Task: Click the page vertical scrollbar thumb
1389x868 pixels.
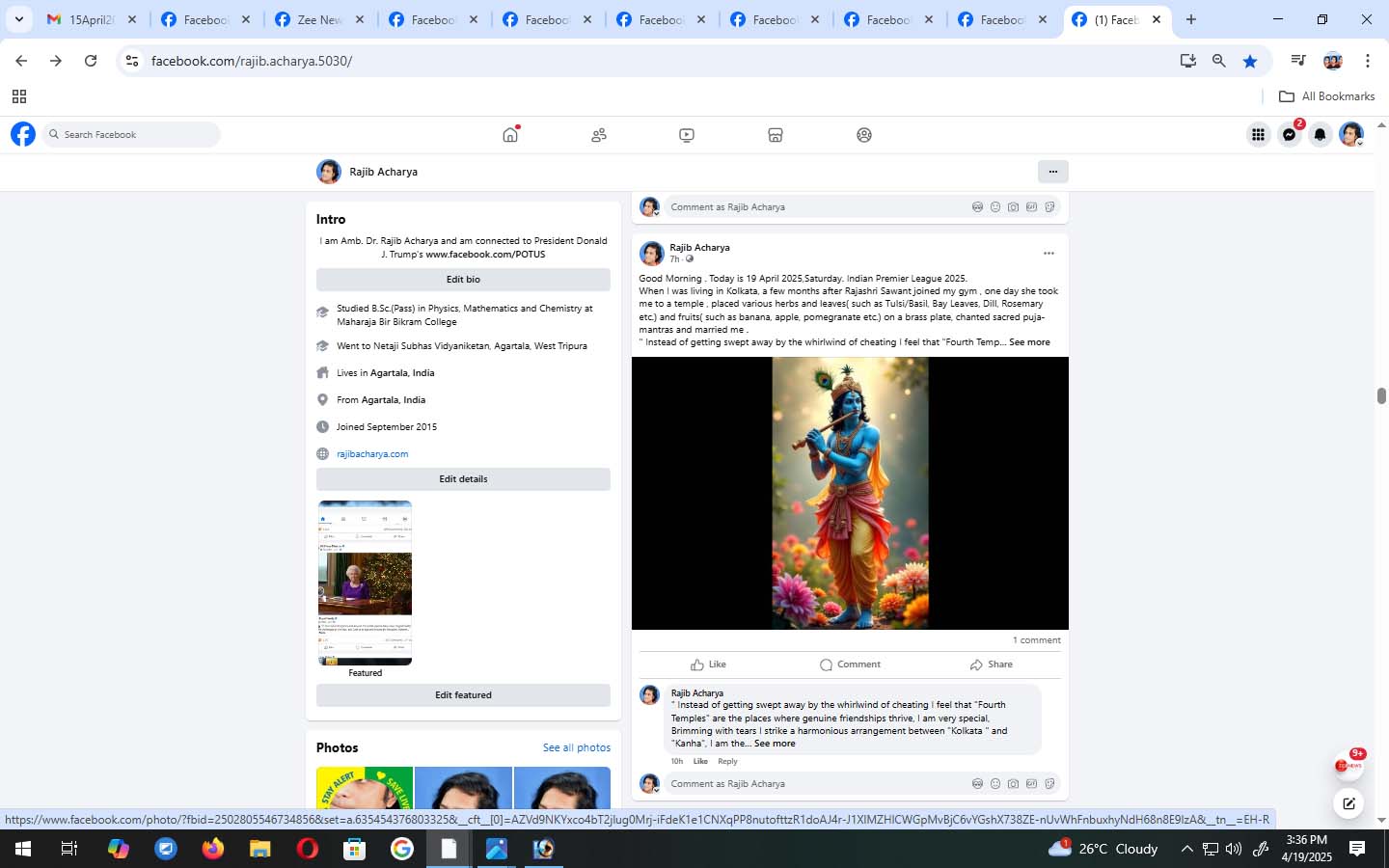Action: click(1381, 395)
